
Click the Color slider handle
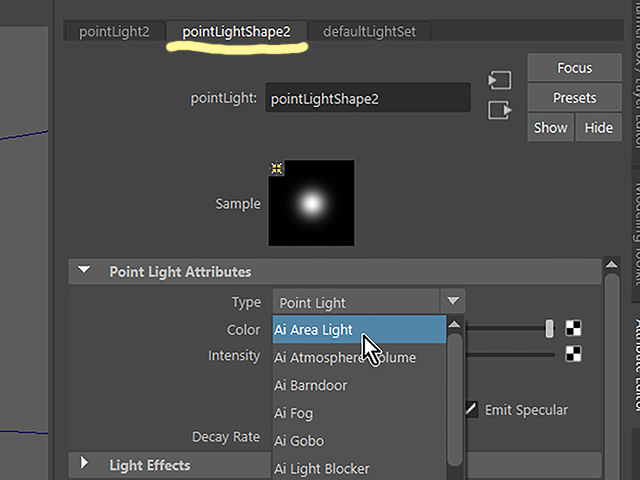(x=549, y=329)
